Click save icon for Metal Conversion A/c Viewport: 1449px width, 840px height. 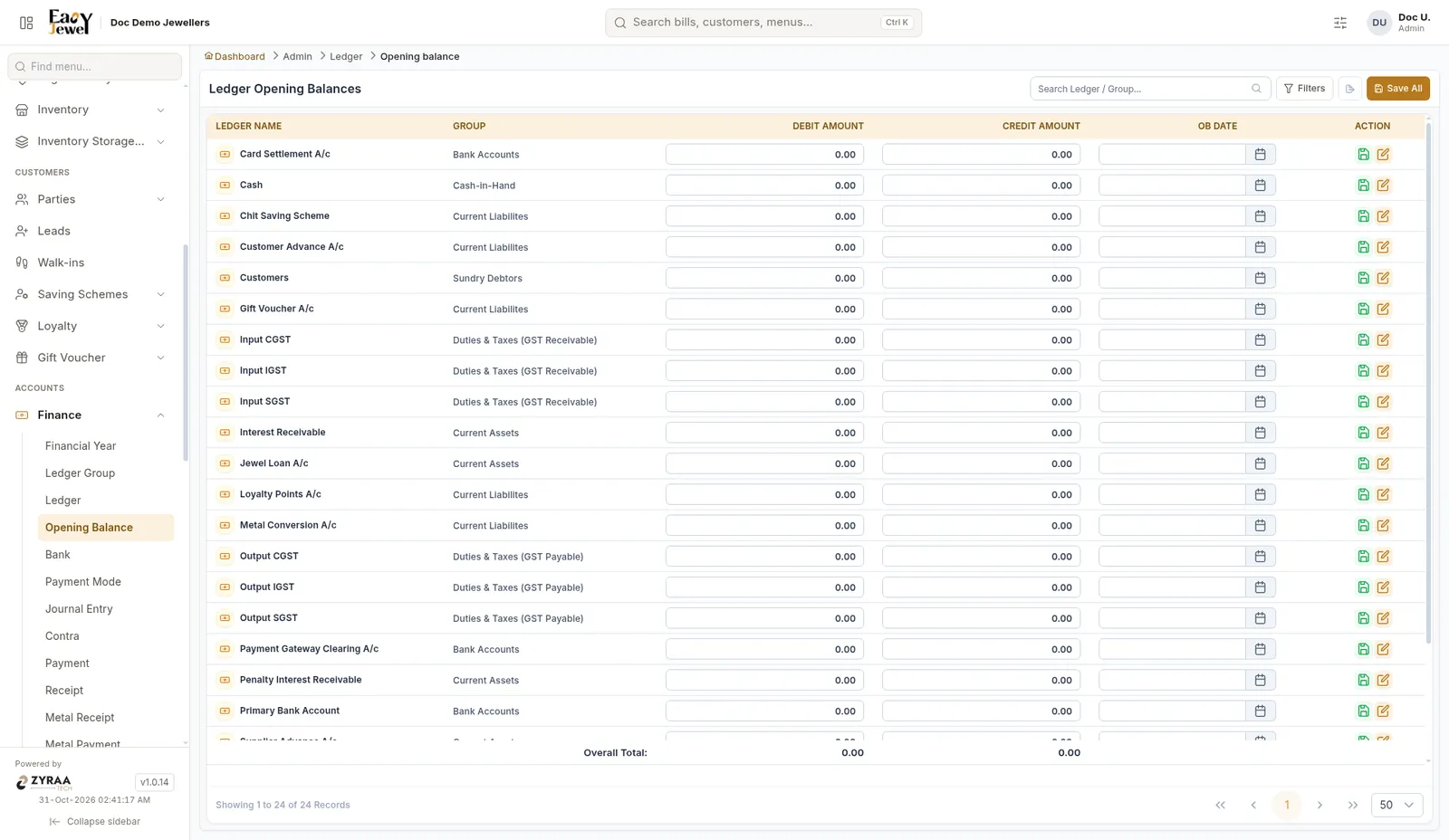1363,526
